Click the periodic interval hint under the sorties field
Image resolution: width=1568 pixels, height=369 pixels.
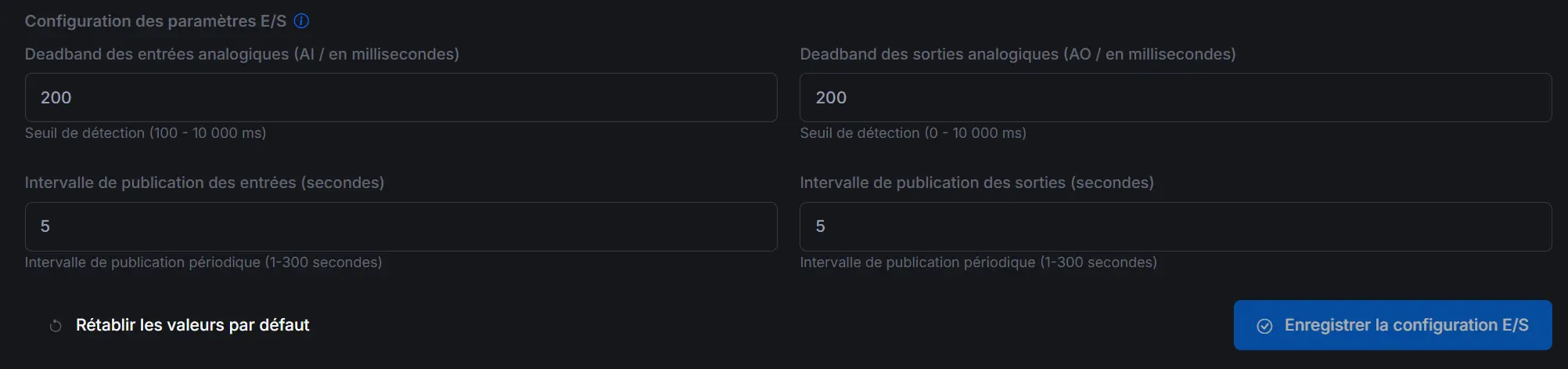(x=978, y=262)
